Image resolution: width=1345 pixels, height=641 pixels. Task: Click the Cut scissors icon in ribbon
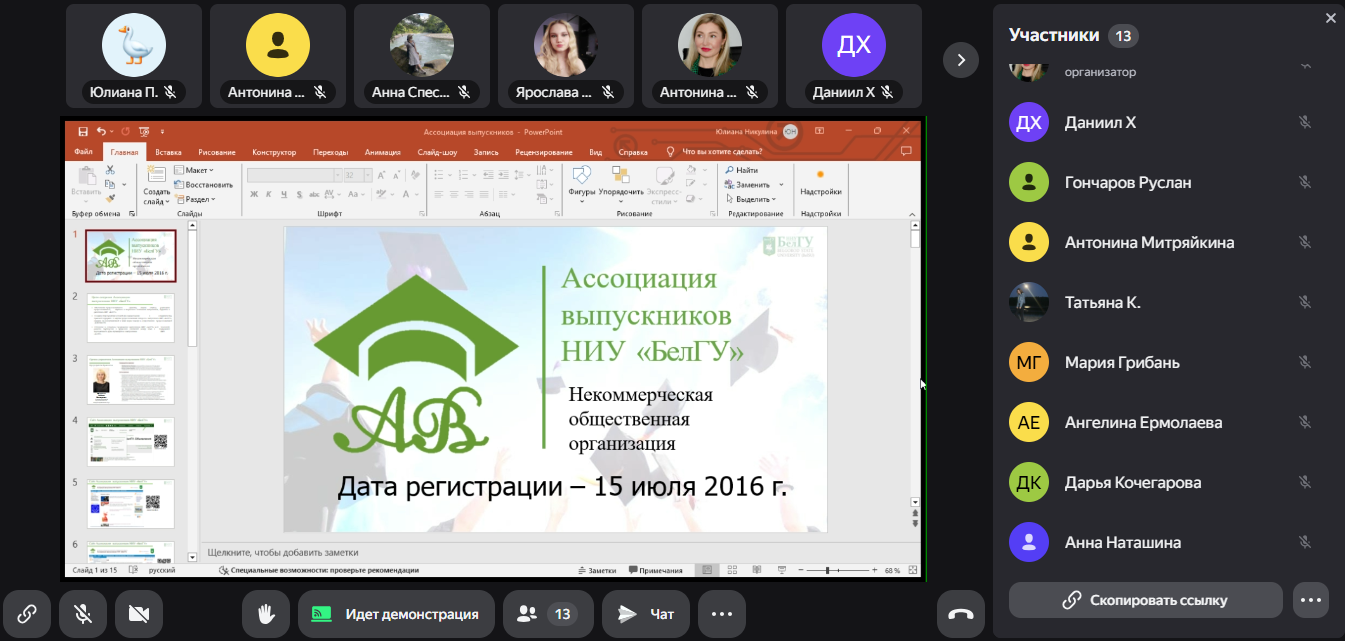(111, 171)
